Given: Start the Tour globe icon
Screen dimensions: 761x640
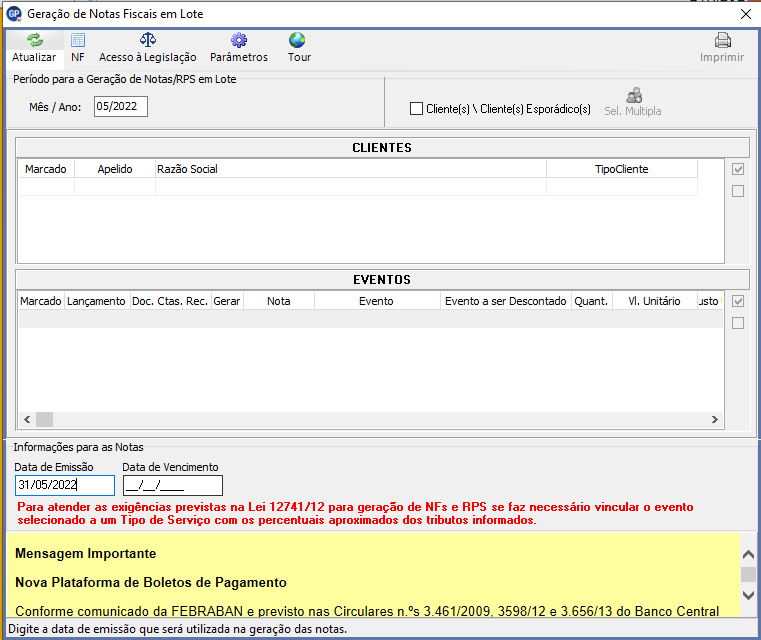Looking at the screenshot, I should (298, 41).
